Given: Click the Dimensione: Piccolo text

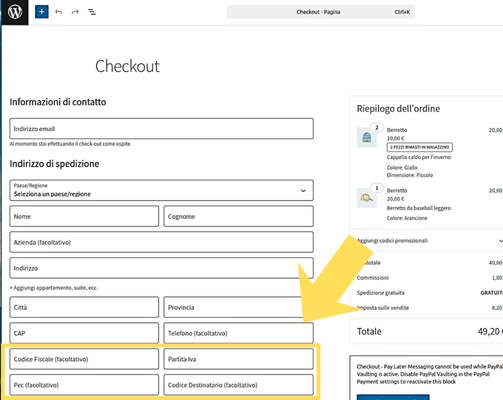Looking at the screenshot, I should click(410, 175).
